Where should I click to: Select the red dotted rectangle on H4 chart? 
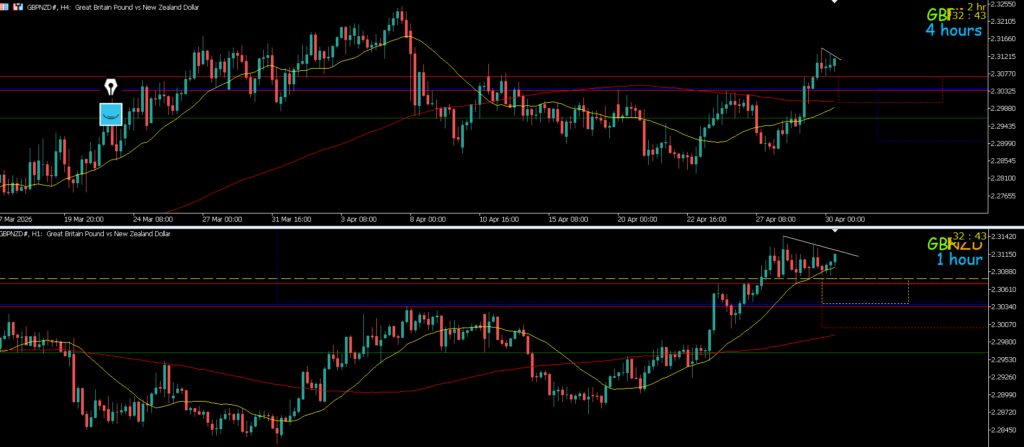tap(891, 90)
